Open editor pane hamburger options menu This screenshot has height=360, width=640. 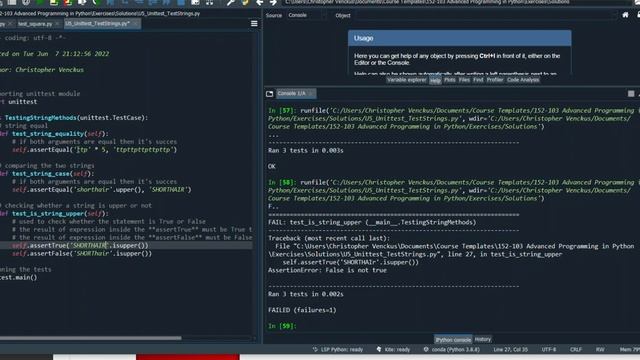pyautogui.click(x=254, y=24)
